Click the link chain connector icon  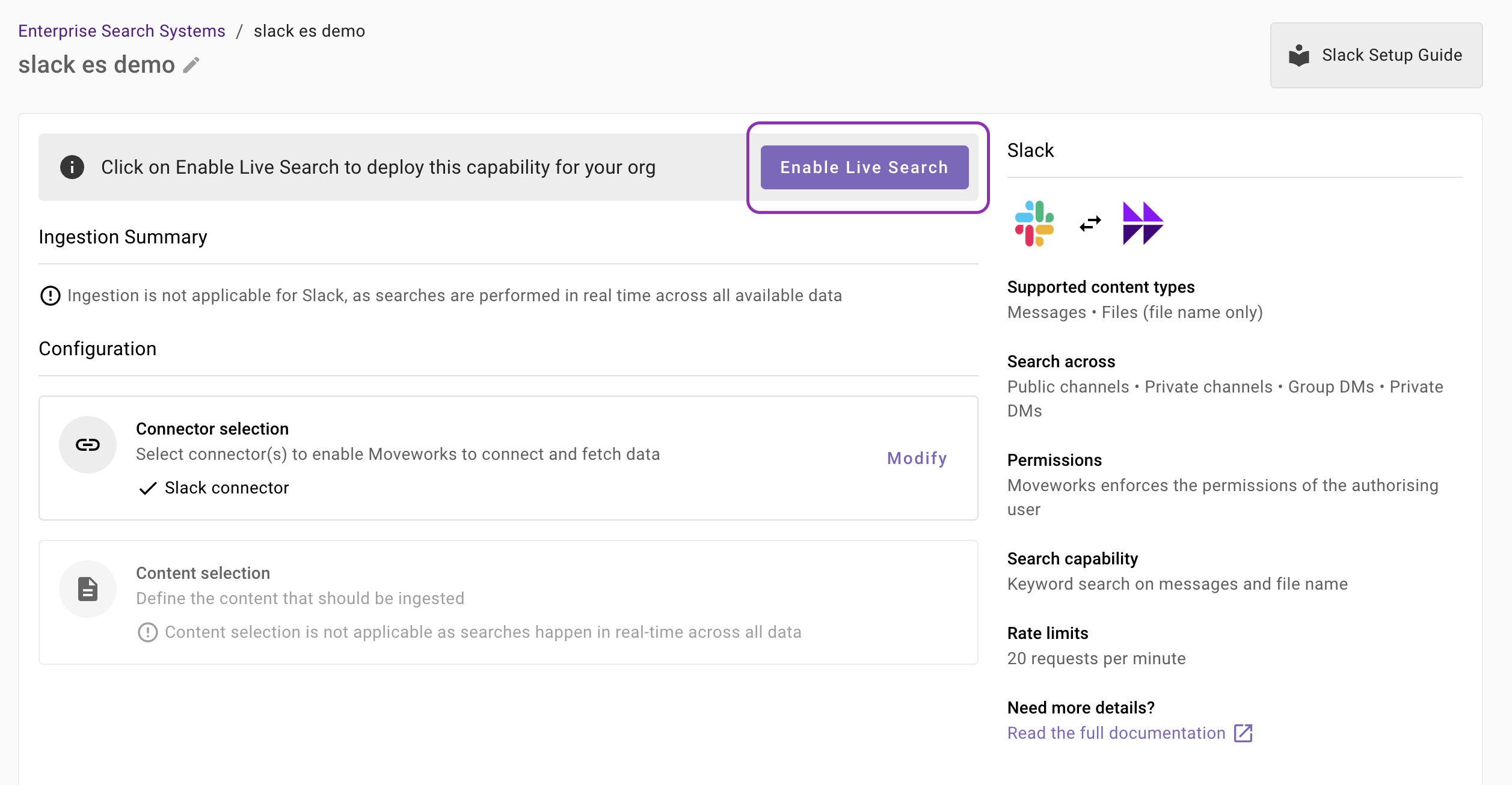coord(88,445)
